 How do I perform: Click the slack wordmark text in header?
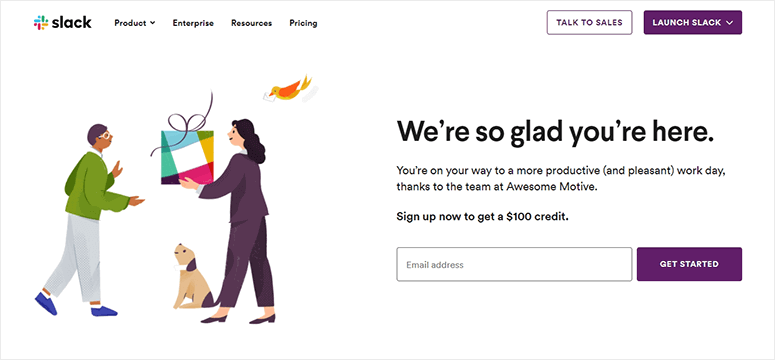point(71,22)
